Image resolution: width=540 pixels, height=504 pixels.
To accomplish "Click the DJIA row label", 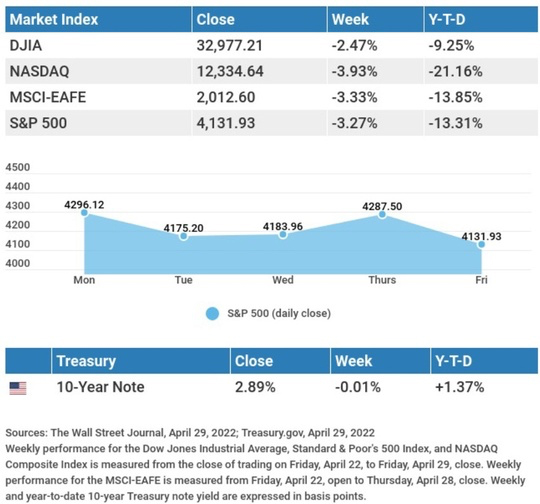I will tap(26, 45).
